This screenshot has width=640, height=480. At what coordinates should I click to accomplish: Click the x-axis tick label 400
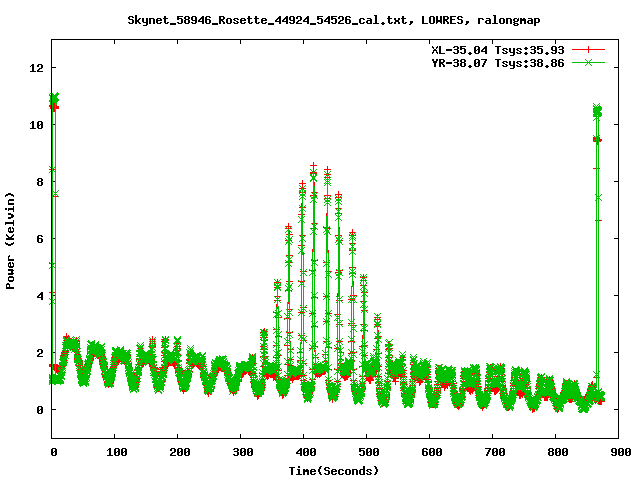click(306, 452)
